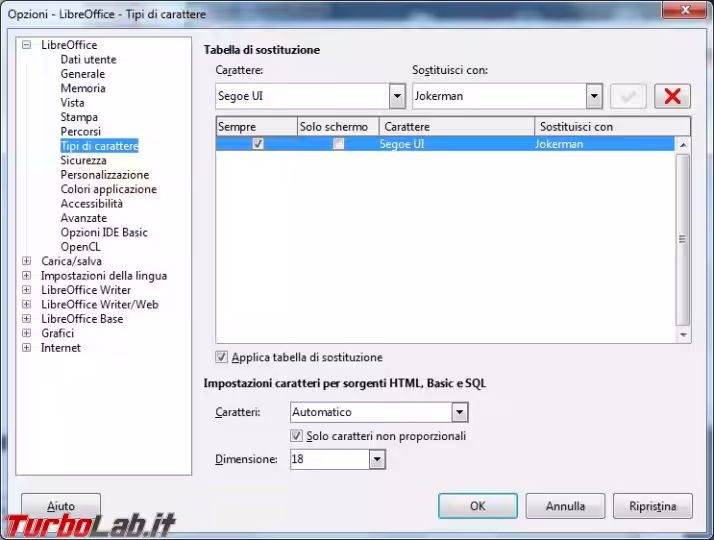Click inside the Carattere Segoe UI field

302,96
